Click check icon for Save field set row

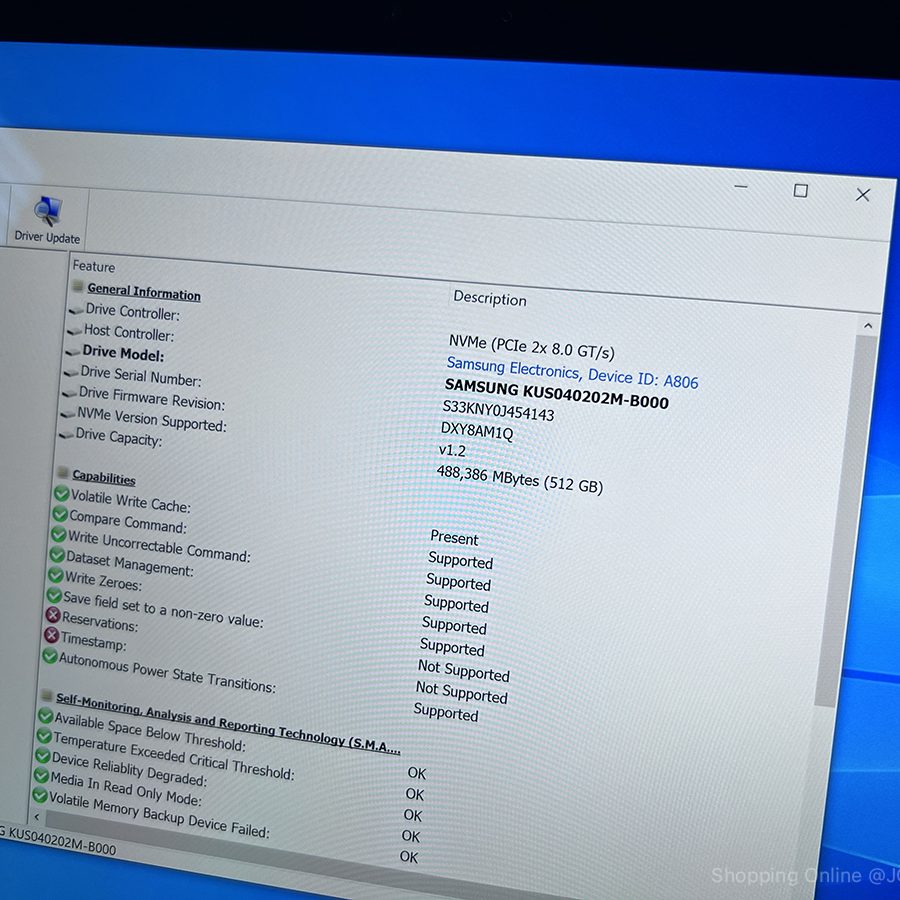click(53, 595)
